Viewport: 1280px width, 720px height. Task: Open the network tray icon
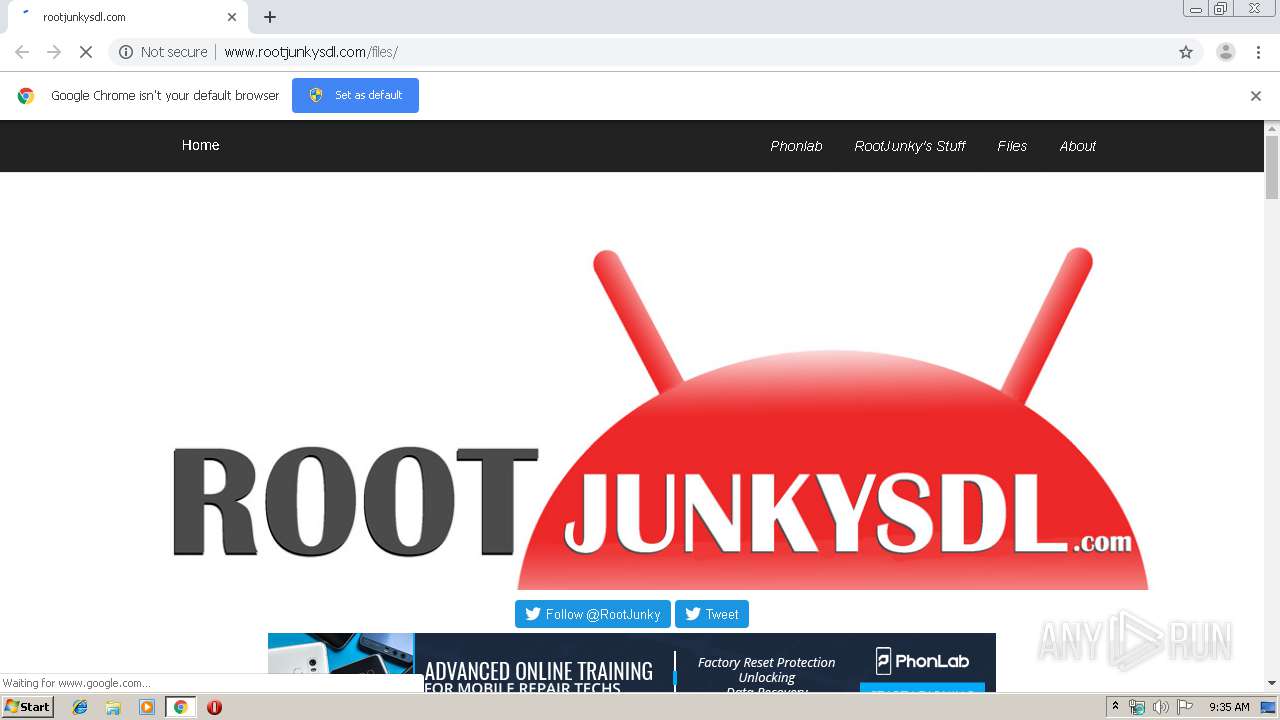[x=1137, y=707]
